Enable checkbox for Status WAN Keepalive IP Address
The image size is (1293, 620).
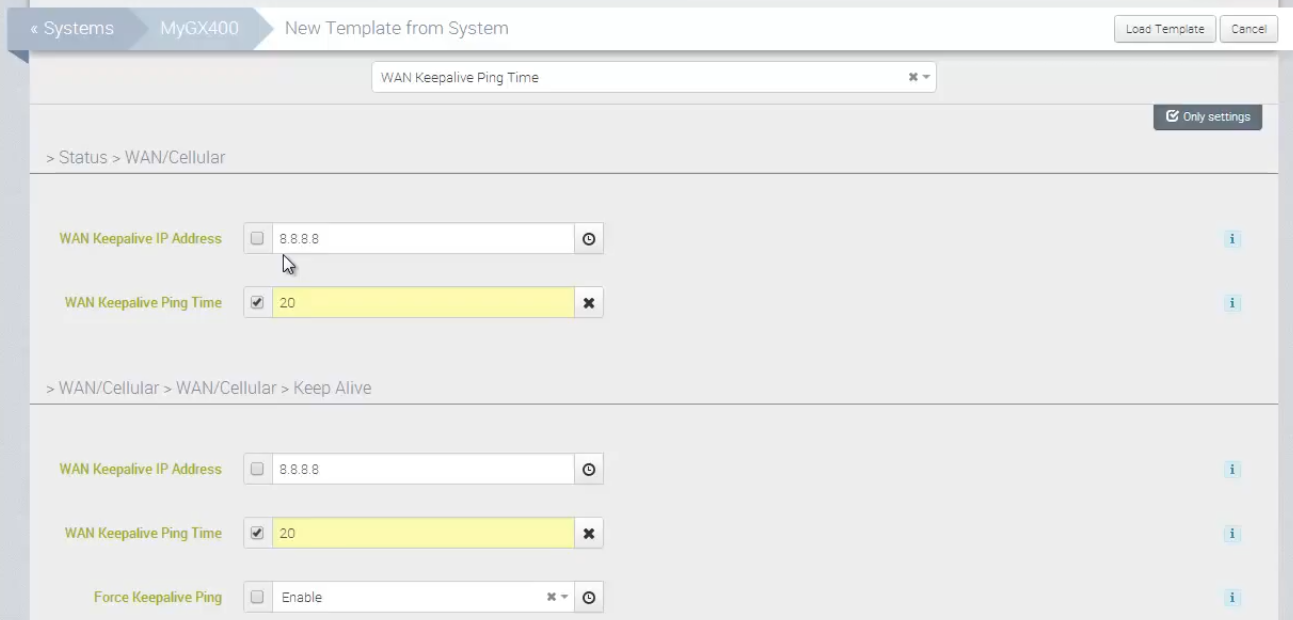pos(257,239)
